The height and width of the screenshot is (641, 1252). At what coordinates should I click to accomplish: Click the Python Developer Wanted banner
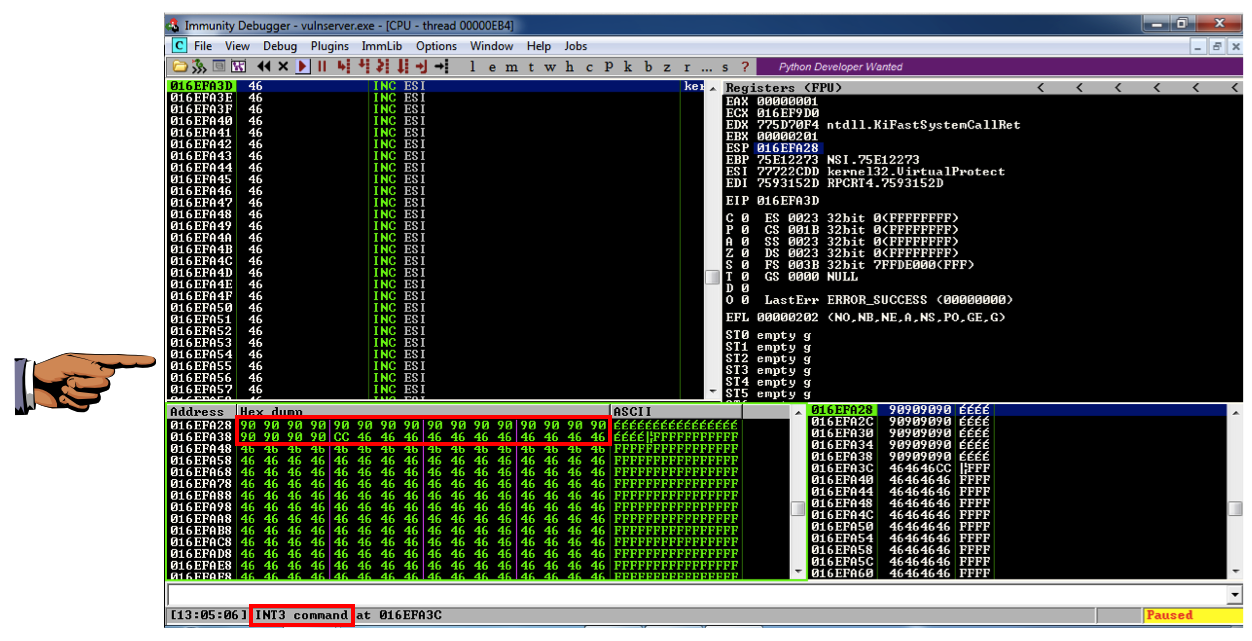pos(840,67)
